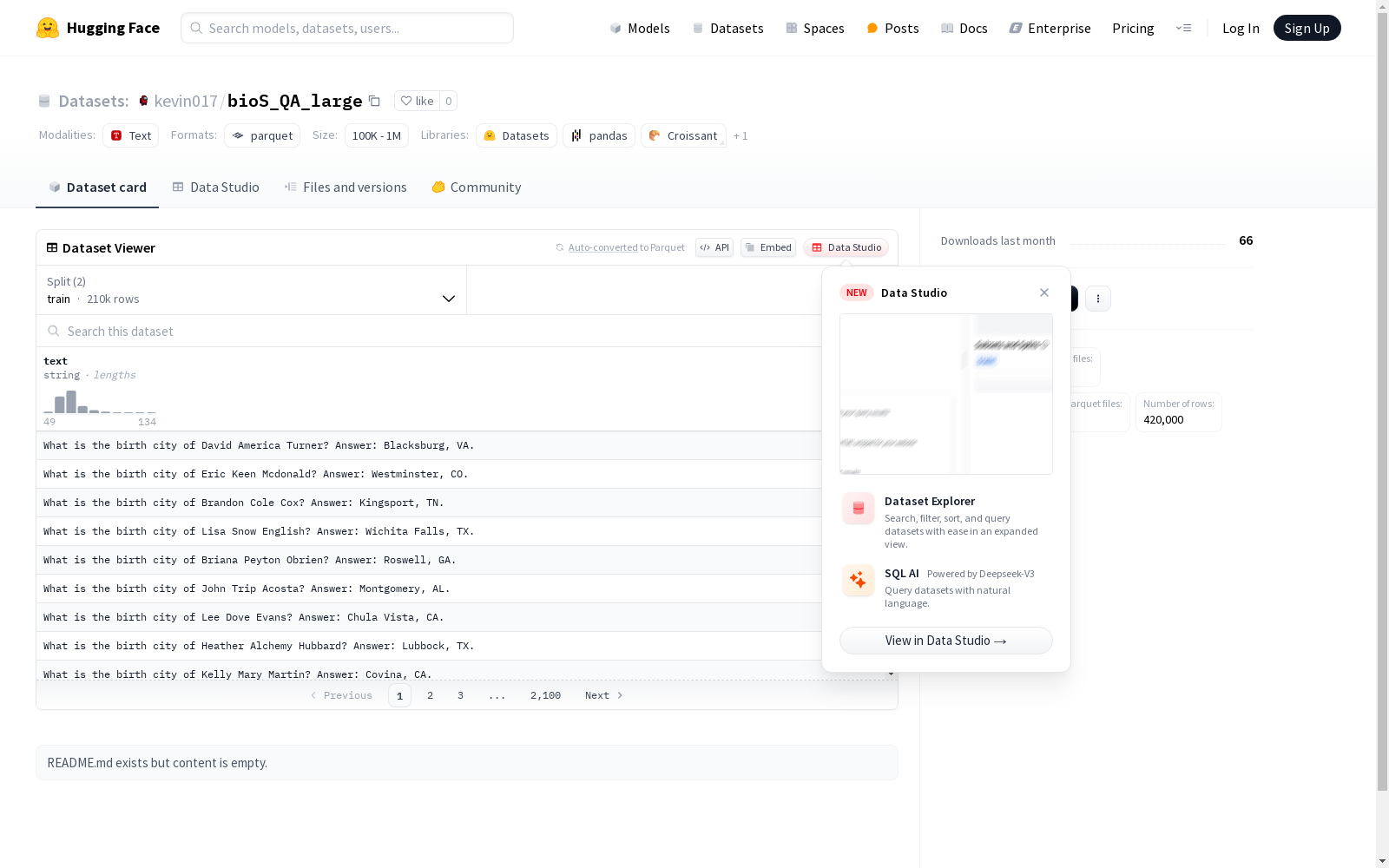Open the additional navigation menu icon
1389x868 pixels.
click(1183, 28)
